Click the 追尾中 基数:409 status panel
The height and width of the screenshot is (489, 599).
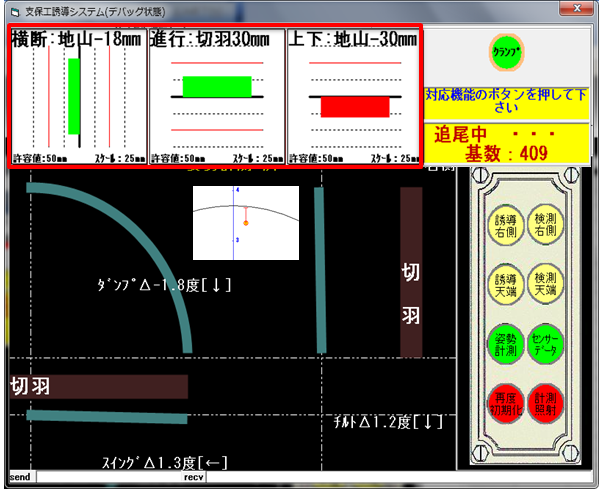click(x=507, y=144)
